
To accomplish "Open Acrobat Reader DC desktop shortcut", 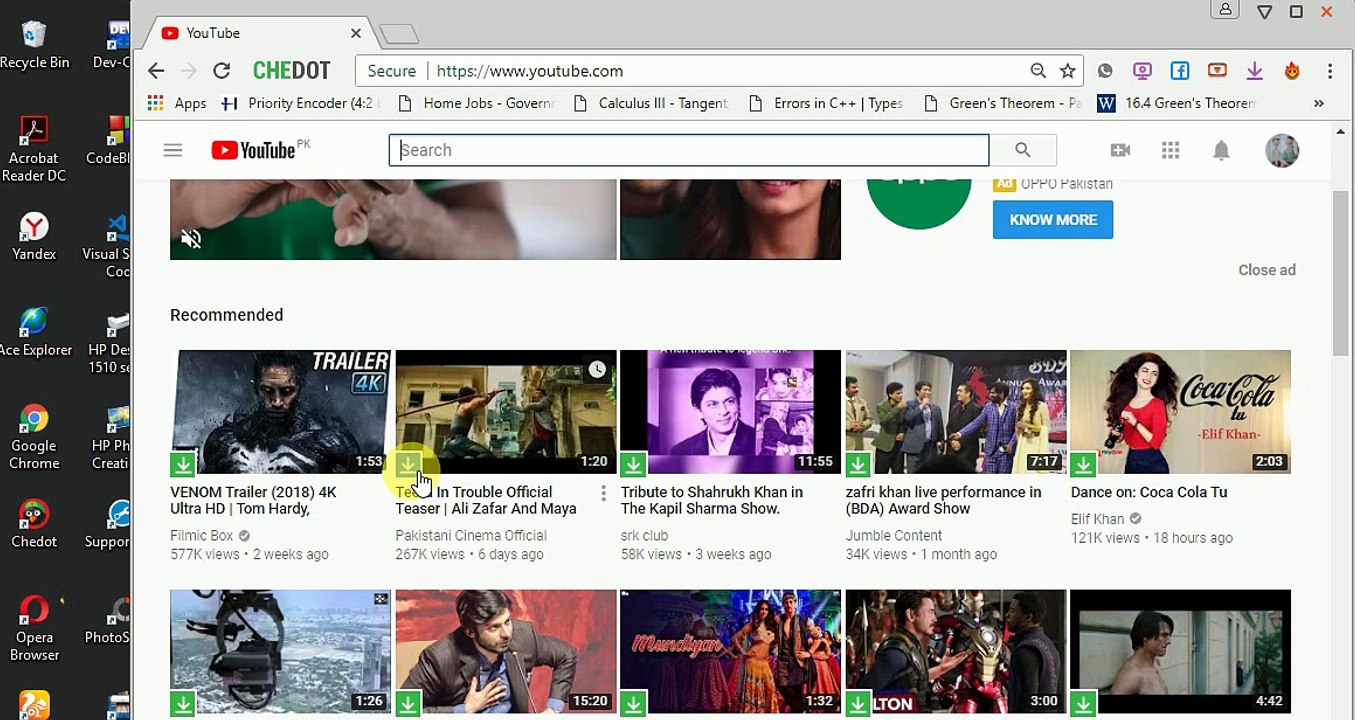I will point(34,150).
